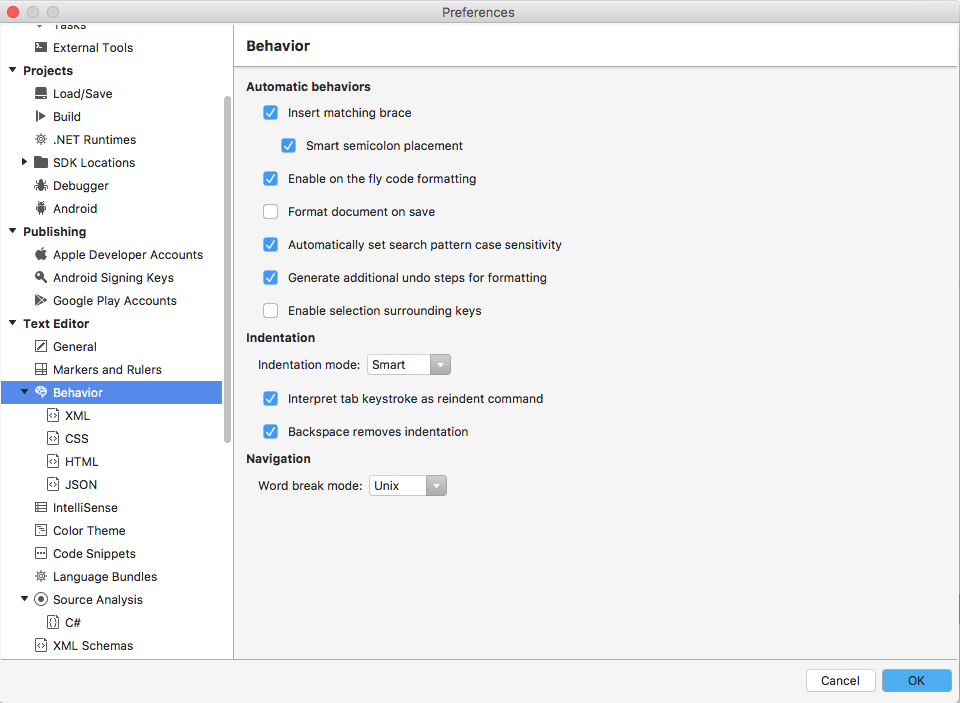Open the IntelliSense list icon item
This screenshot has height=703, width=960.
tap(41, 507)
